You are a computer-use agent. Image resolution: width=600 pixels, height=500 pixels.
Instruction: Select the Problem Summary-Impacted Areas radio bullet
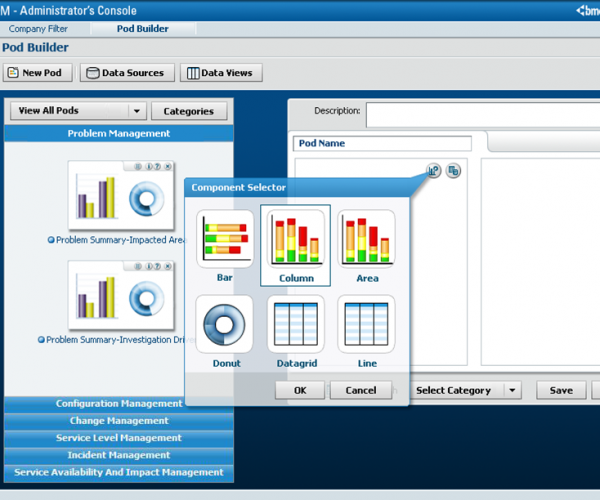pos(51,240)
